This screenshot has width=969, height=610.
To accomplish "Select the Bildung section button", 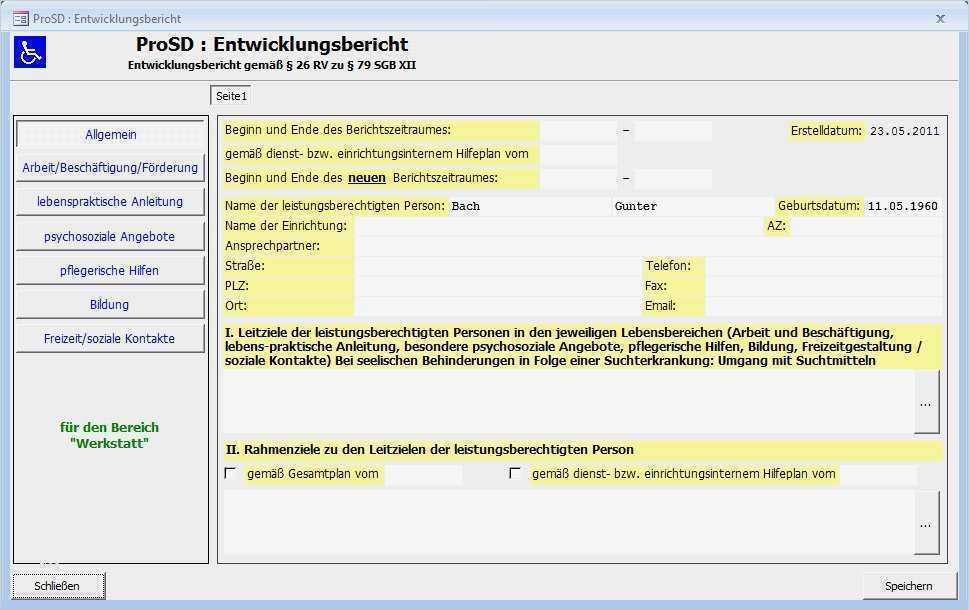I will tap(110, 304).
